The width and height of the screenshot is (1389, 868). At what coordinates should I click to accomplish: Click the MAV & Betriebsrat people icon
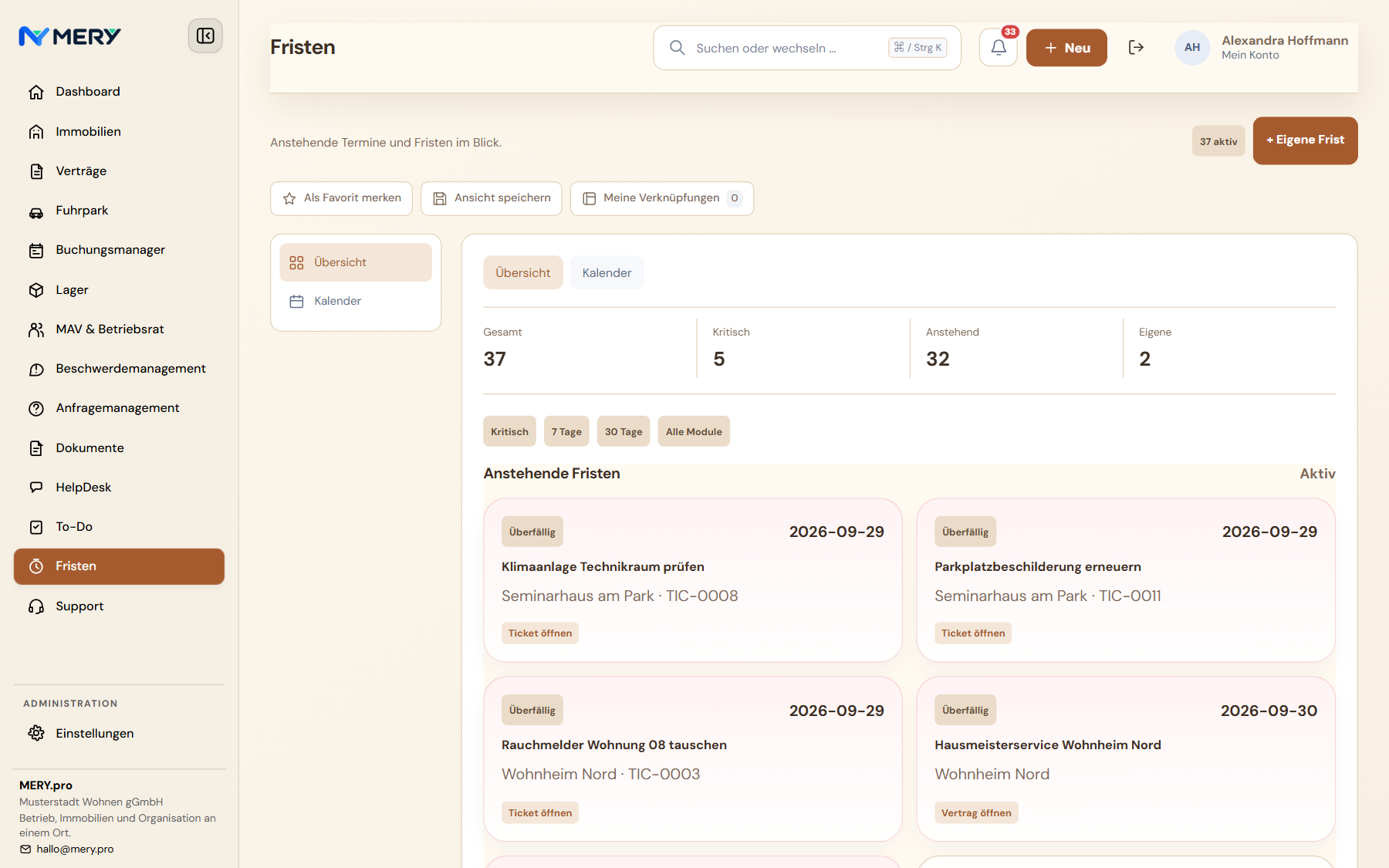(x=36, y=329)
